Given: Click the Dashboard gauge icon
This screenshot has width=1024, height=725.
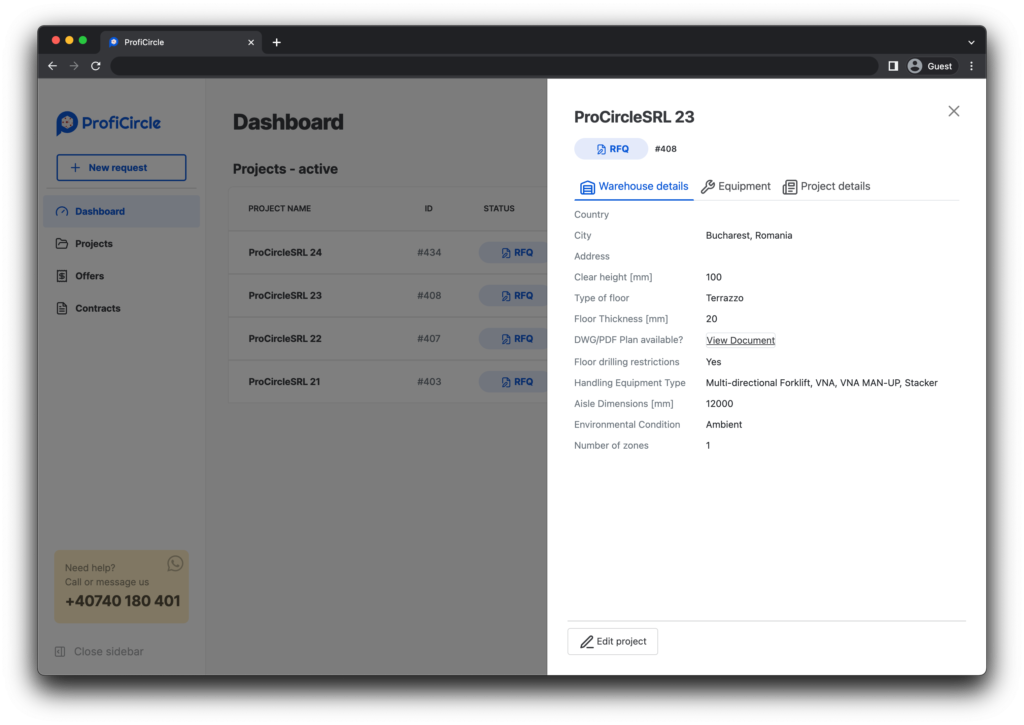Looking at the screenshot, I should coord(62,212).
